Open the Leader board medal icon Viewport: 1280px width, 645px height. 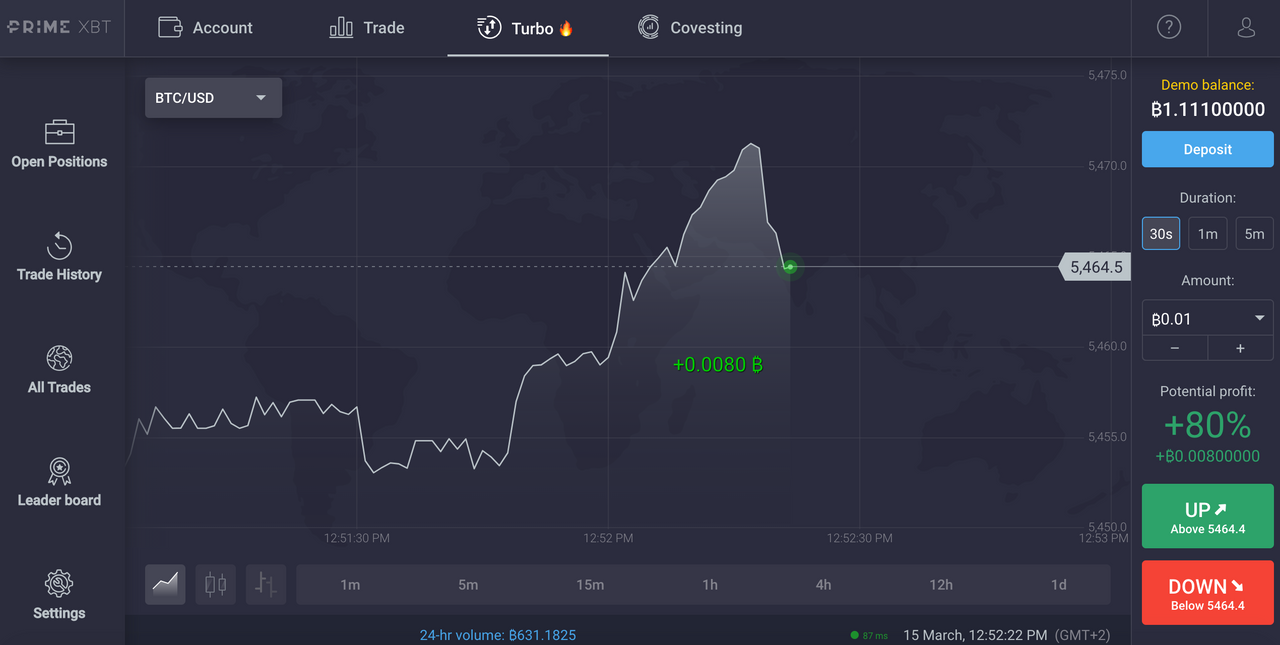pos(59,471)
